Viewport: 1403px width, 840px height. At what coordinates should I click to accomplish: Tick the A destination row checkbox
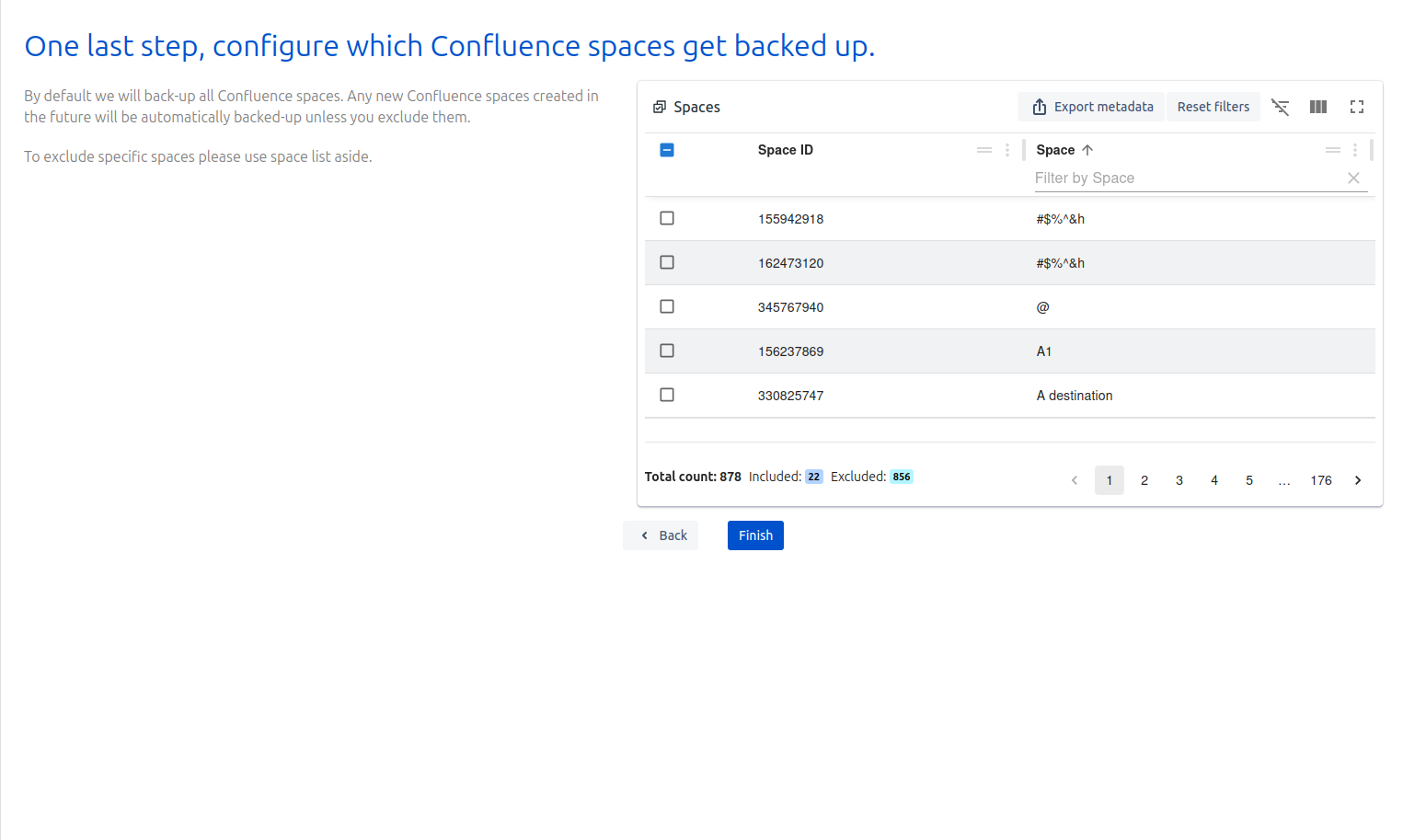coord(667,395)
